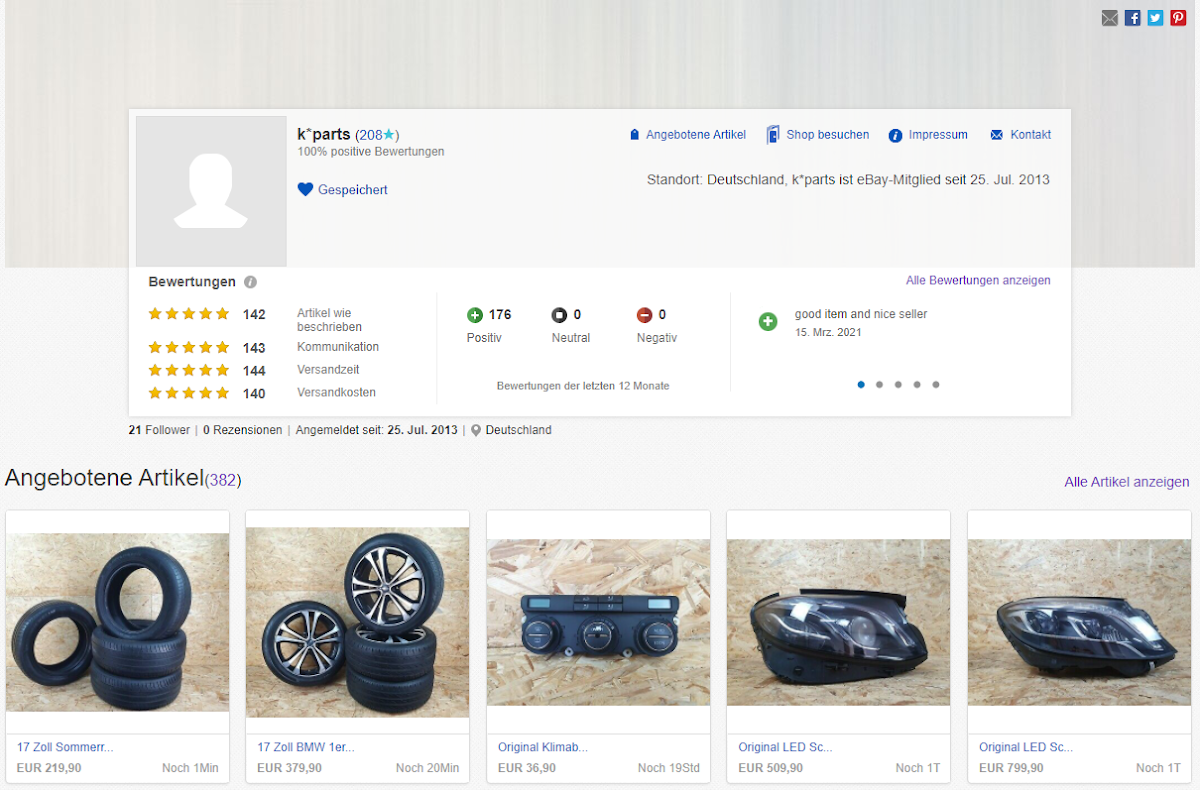Click the Neutral feedback icon
This screenshot has width=1200, height=790.
point(559,315)
